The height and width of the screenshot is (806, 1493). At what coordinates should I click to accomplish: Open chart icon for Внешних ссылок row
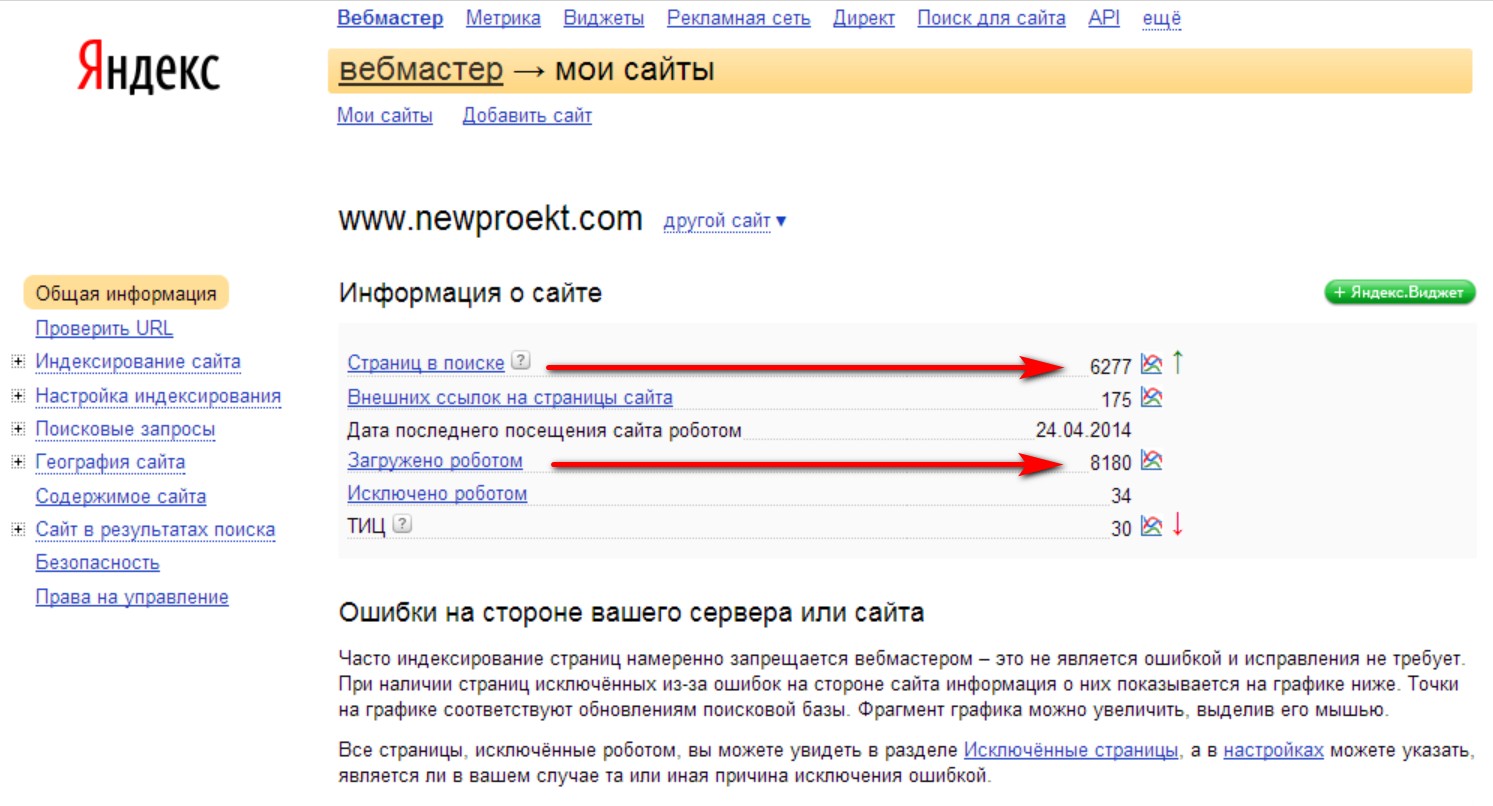[x=1151, y=398]
